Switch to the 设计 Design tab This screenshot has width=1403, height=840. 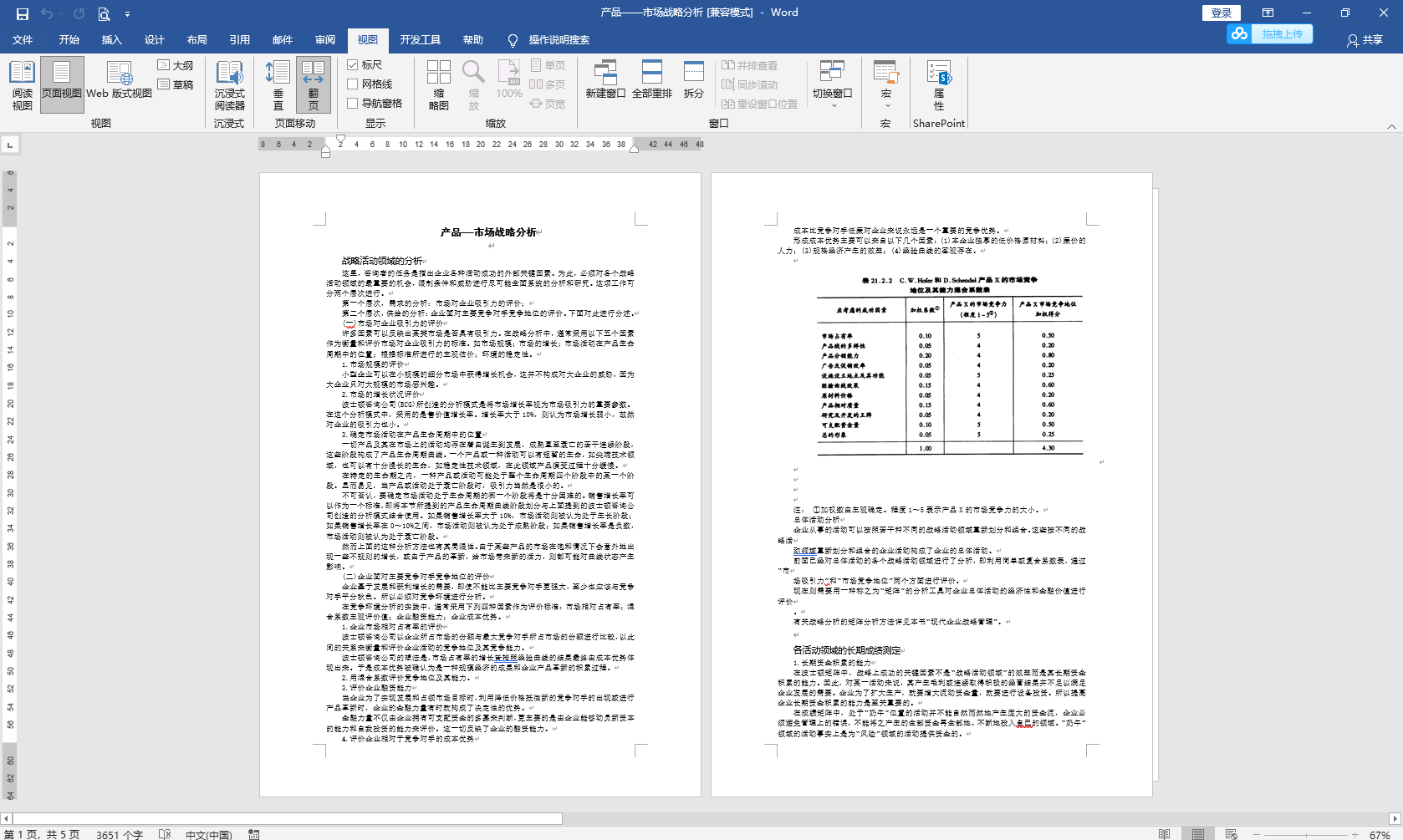tap(155, 40)
